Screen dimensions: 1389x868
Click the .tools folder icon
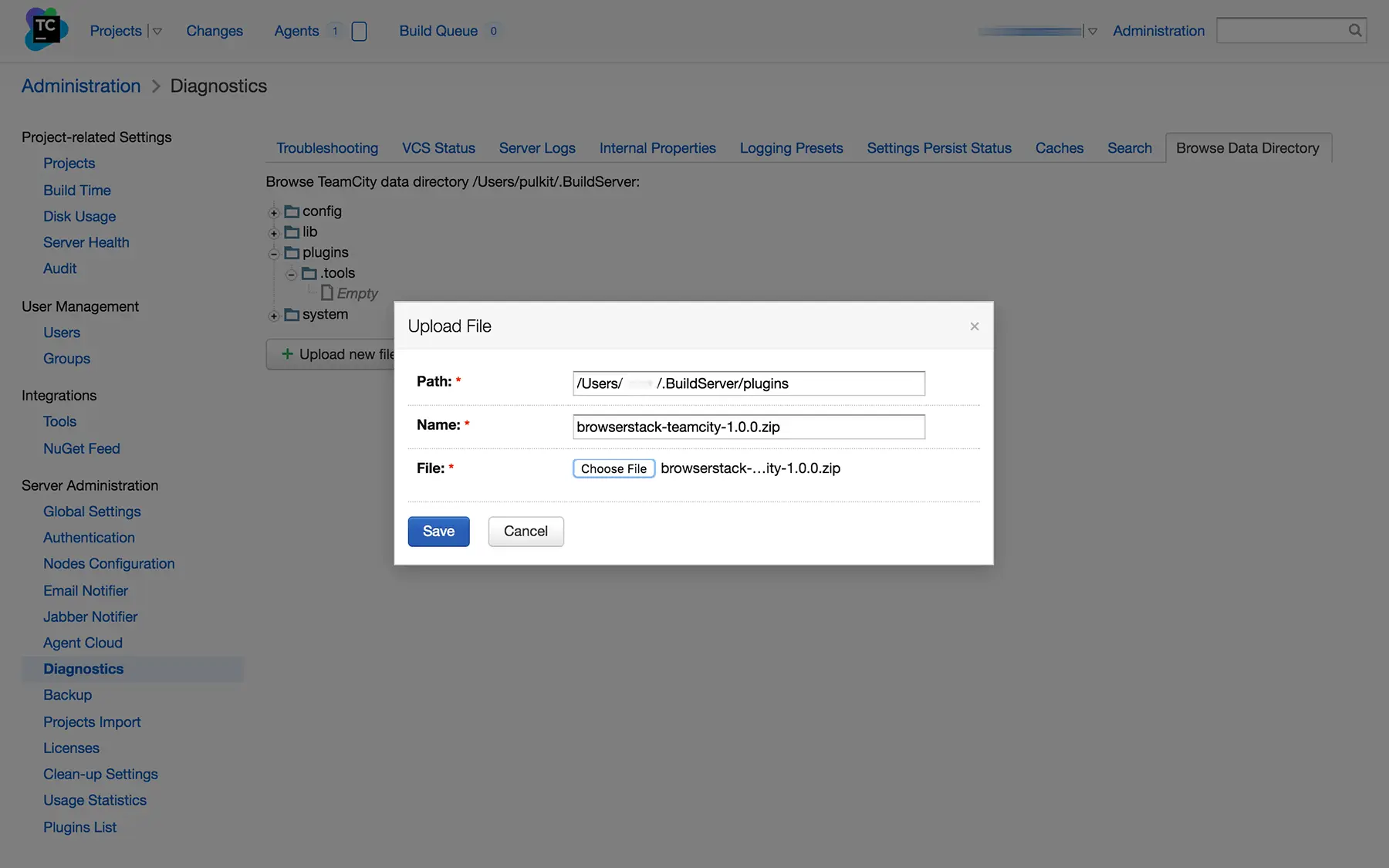[309, 273]
